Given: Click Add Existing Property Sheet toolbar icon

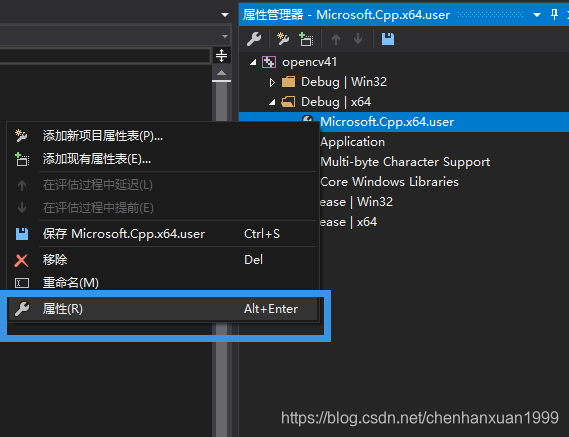Looking at the screenshot, I should pyautogui.click(x=306, y=39).
